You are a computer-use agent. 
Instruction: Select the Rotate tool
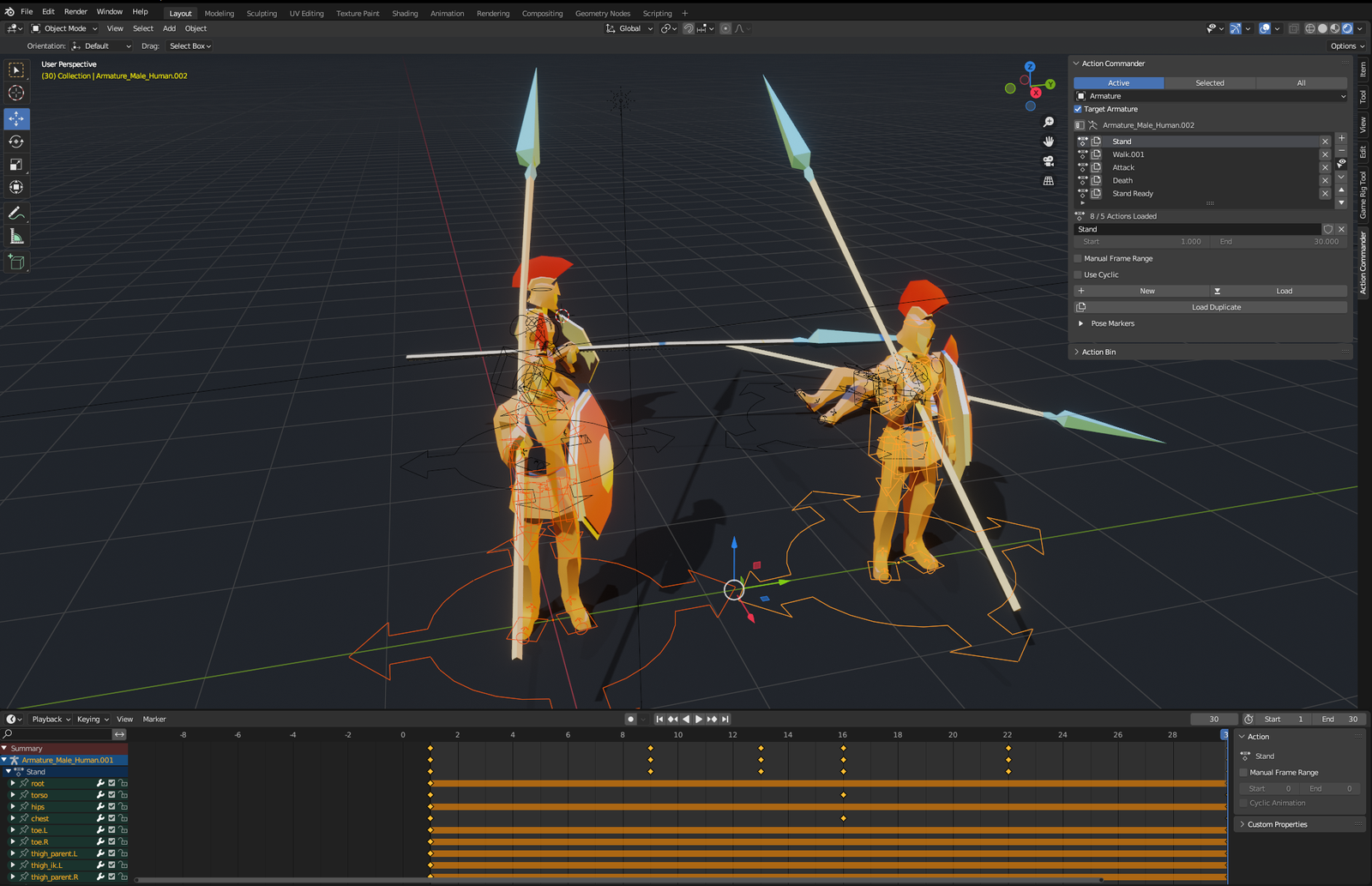click(x=16, y=142)
